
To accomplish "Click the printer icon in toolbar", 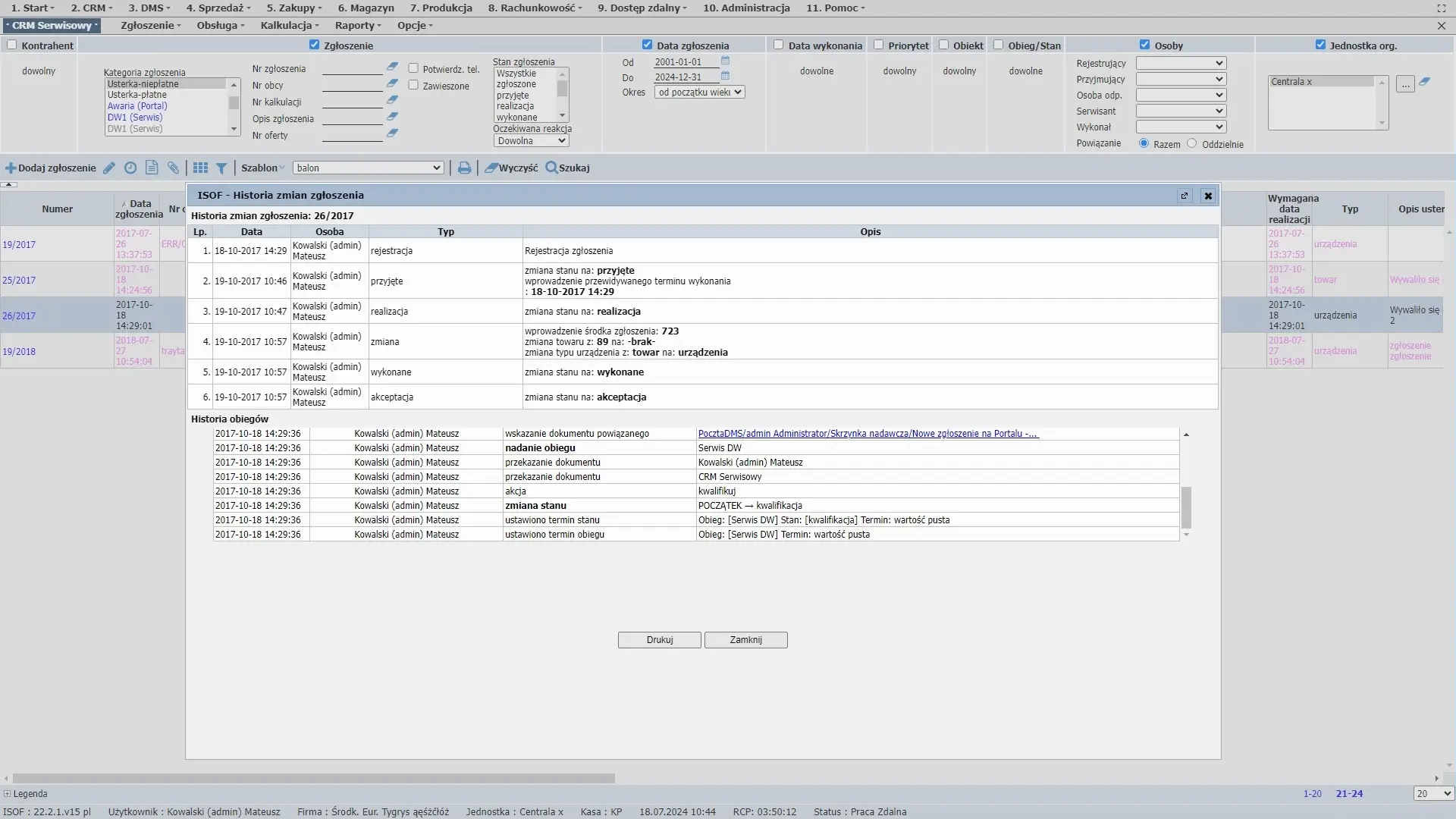I will (464, 168).
